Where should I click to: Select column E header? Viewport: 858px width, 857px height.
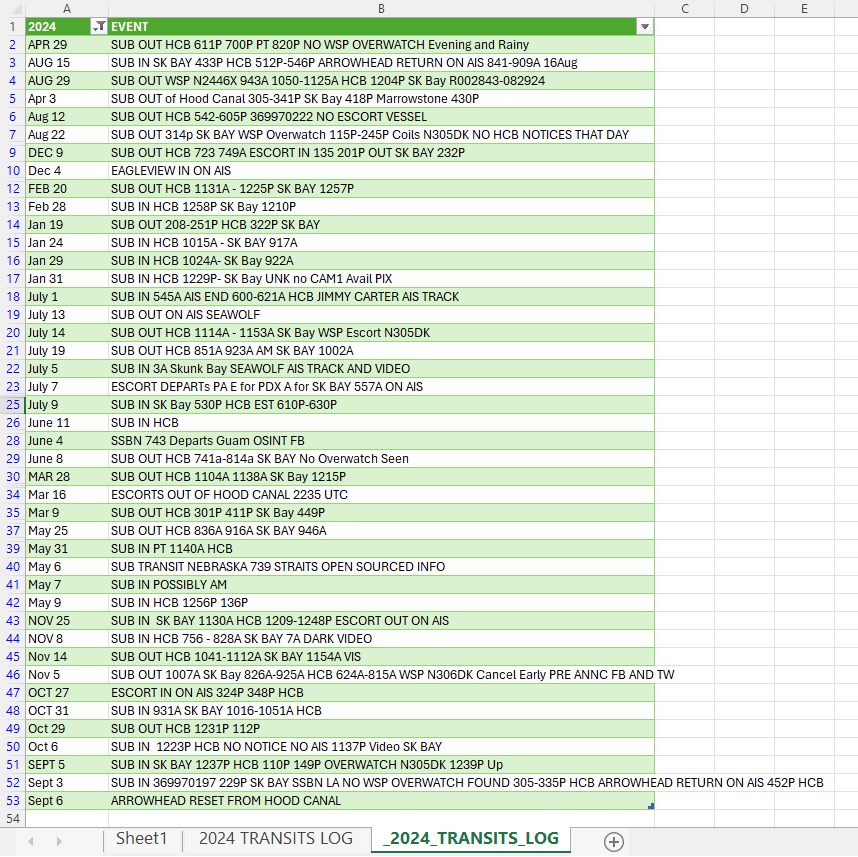click(x=804, y=8)
